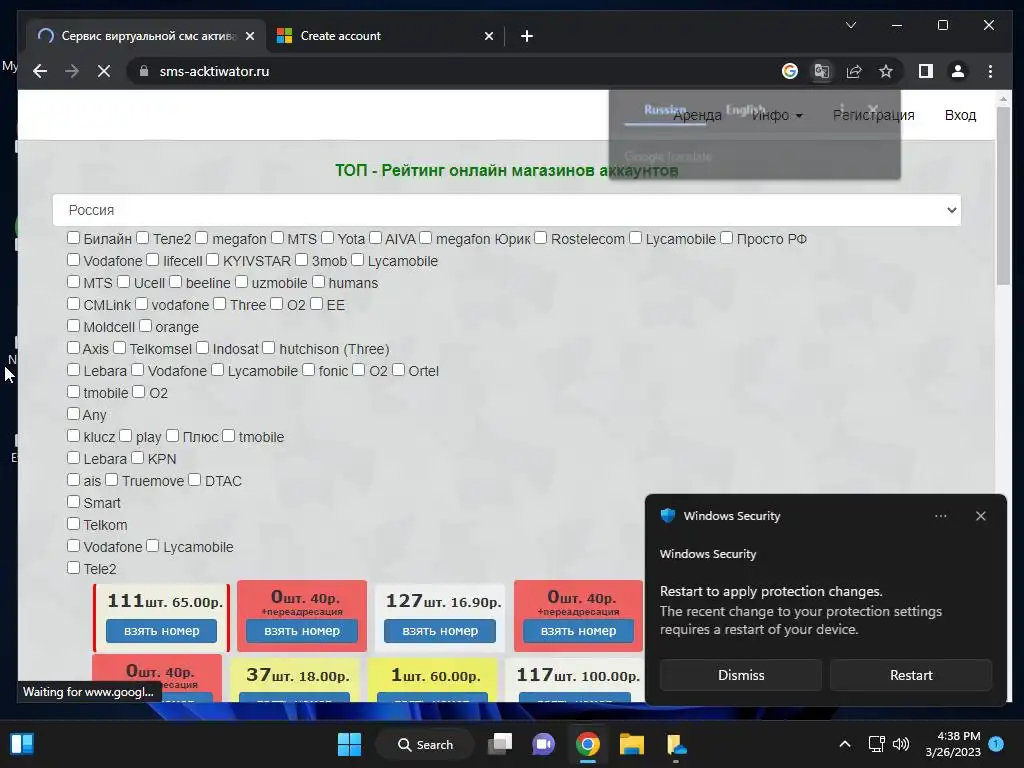This screenshot has height=768, width=1024.
Task: Open Chrome three-dot menu
Action: [990, 71]
